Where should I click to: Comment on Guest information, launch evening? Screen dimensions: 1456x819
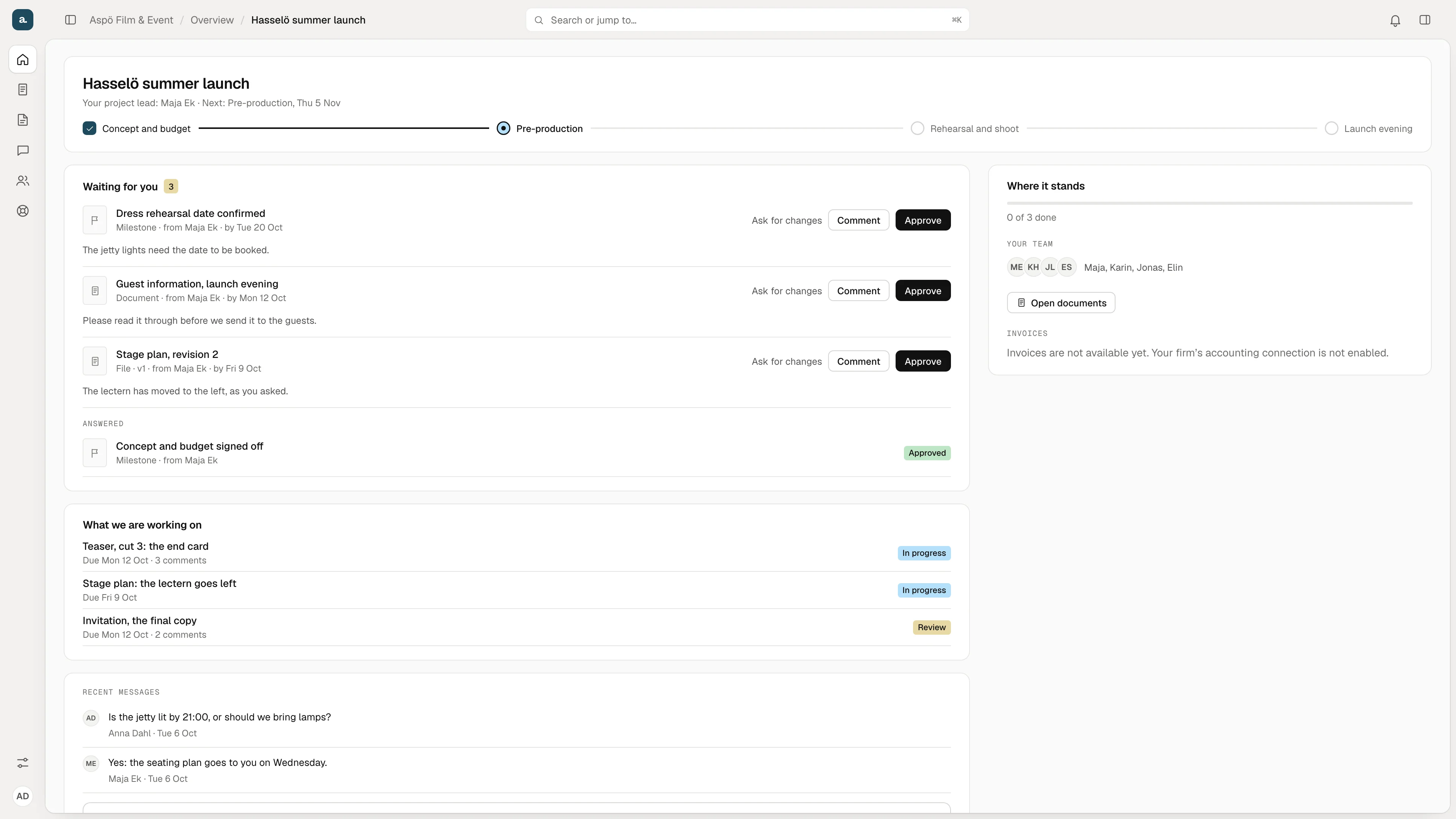tap(858, 291)
